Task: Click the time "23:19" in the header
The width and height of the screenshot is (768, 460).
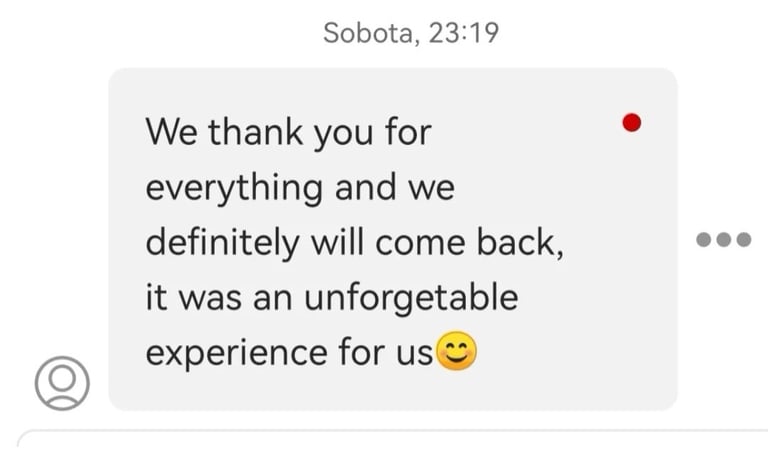Action: tap(463, 33)
